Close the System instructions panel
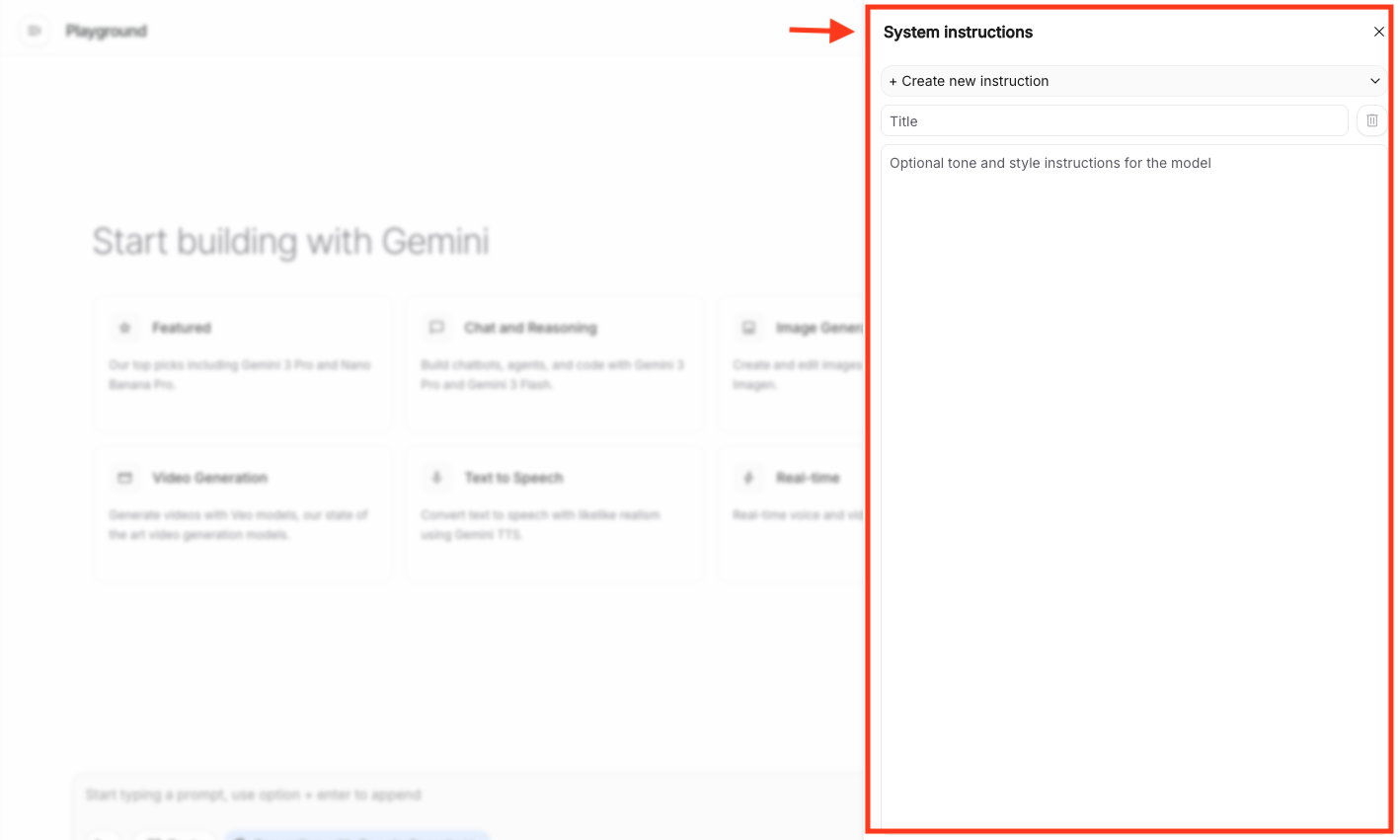This screenshot has height=840, width=1400. click(1378, 32)
